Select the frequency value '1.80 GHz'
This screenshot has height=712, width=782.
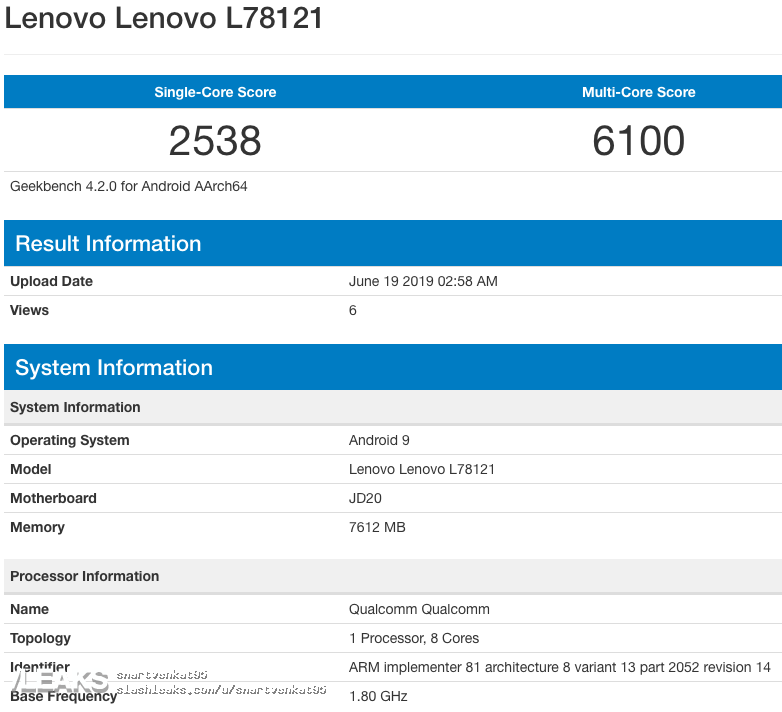pyautogui.click(x=378, y=696)
